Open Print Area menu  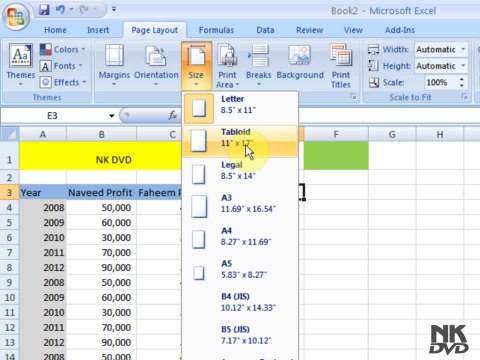pyautogui.click(x=227, y=66)
